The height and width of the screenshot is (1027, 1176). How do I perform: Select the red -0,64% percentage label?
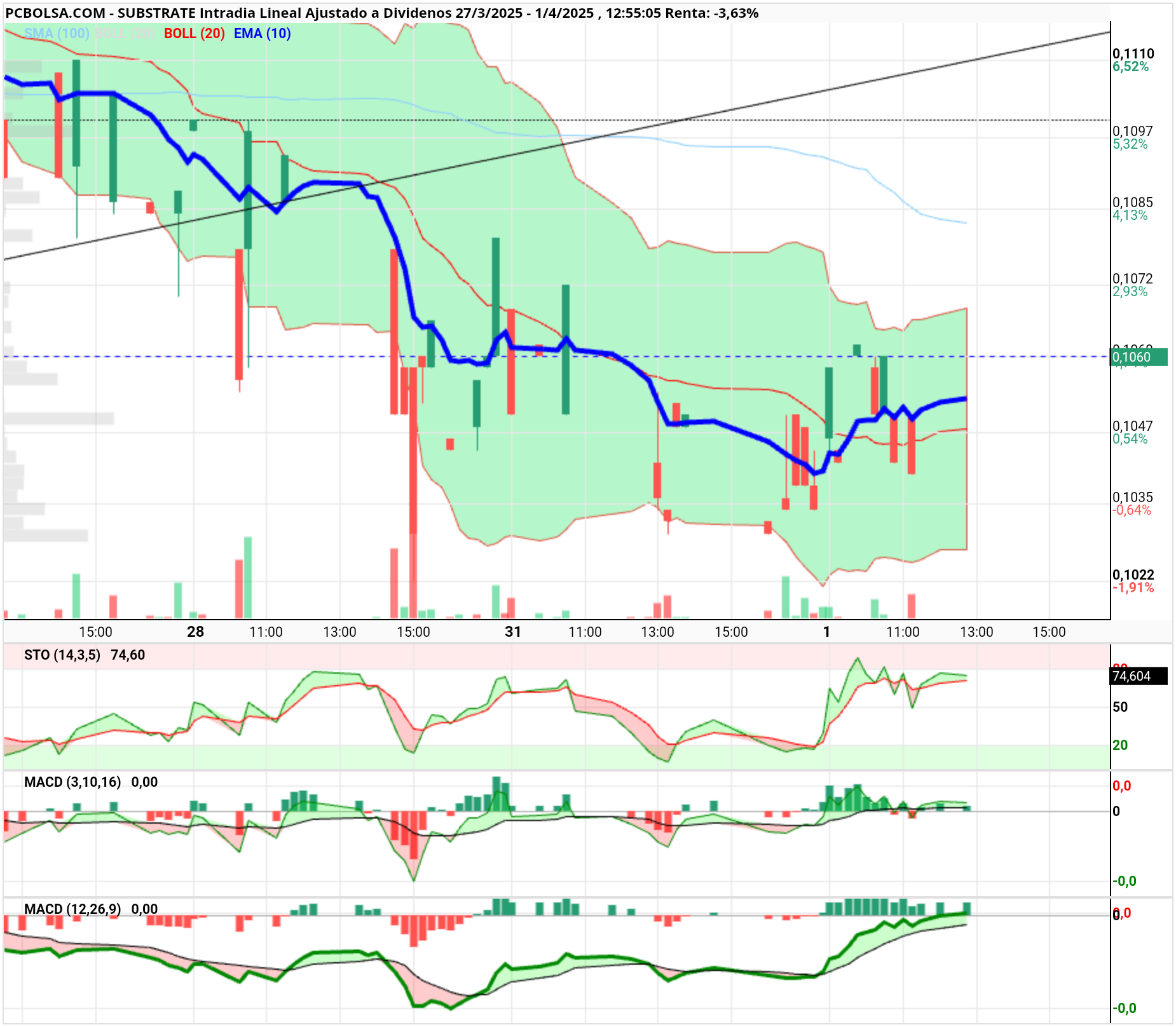click(x=1132, y=510)
